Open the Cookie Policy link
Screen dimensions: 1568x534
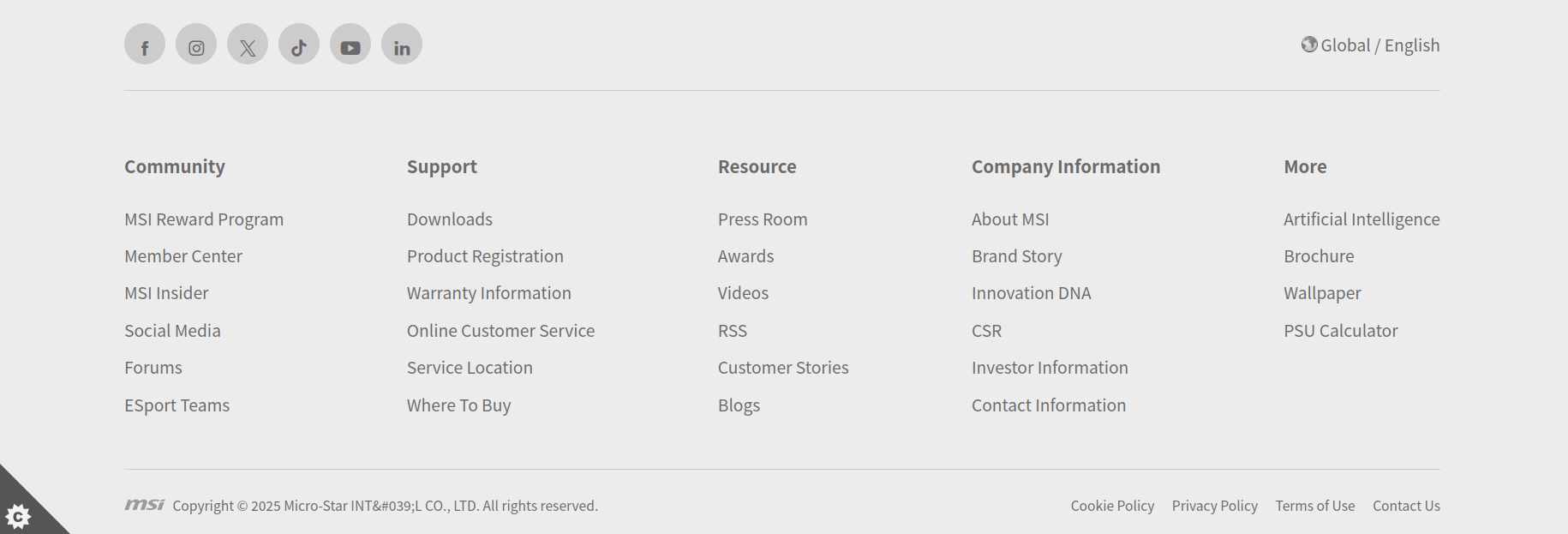(x=1112, y=506)
